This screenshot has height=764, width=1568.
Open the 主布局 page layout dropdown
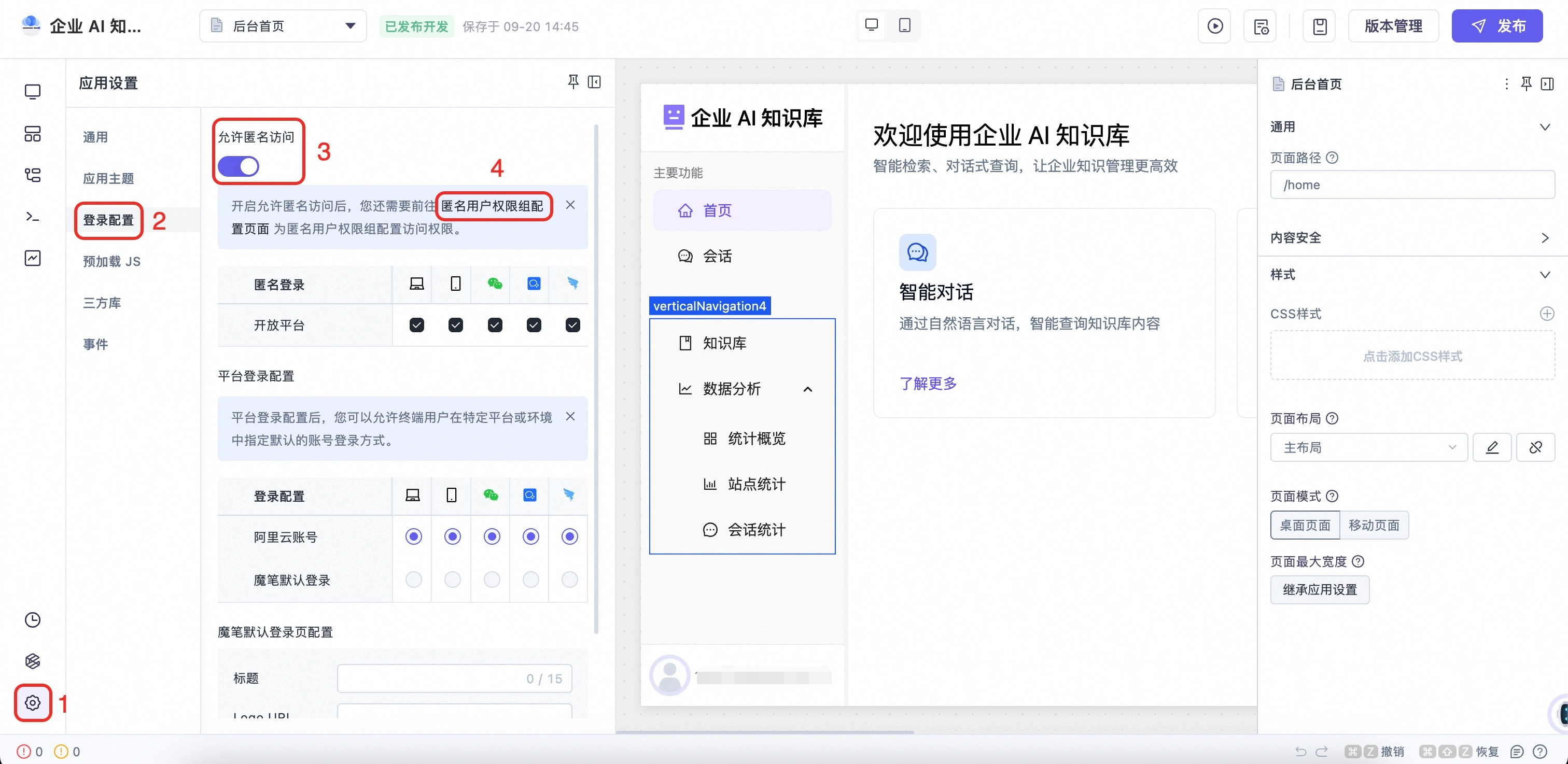click(1369, 448)
